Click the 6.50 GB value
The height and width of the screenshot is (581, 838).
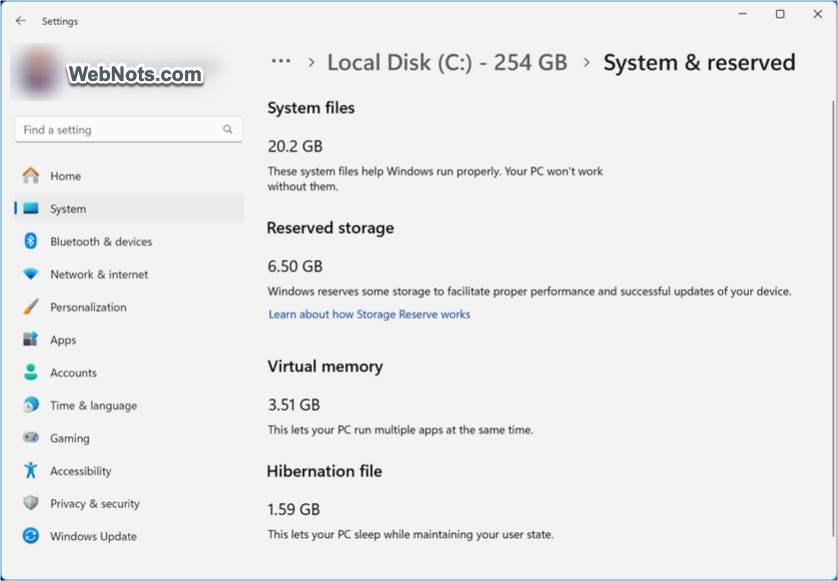point(295,266)
